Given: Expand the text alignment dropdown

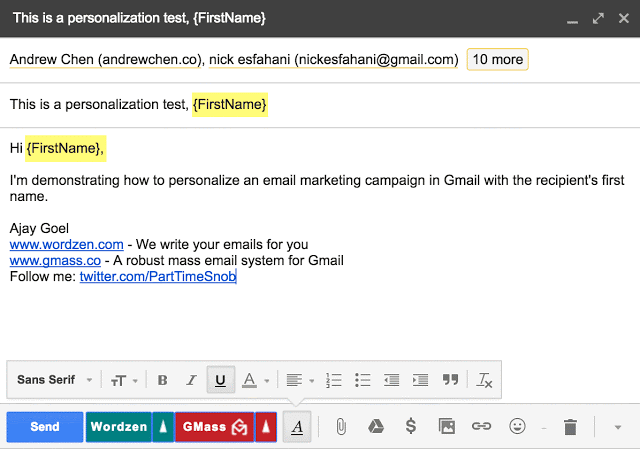Looking at the screenshot, I should 299,380.
